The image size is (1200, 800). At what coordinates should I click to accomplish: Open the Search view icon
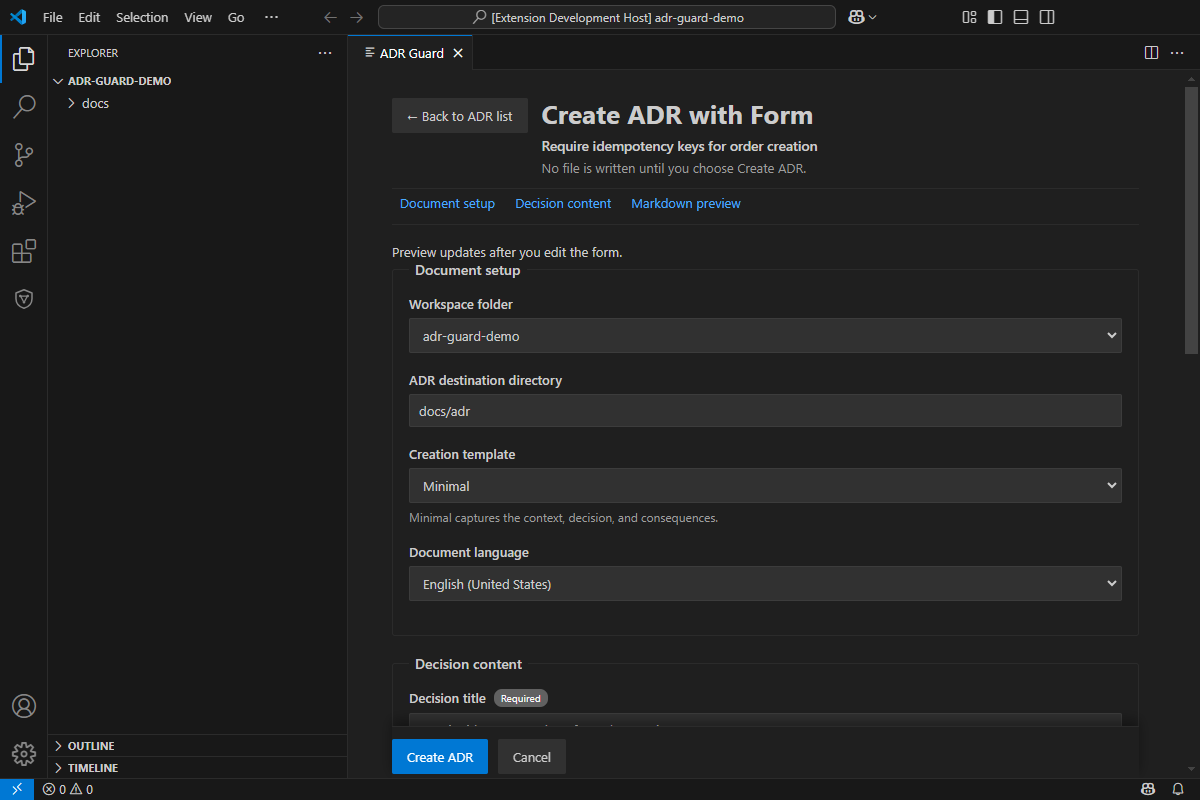[x=24, y=107]
